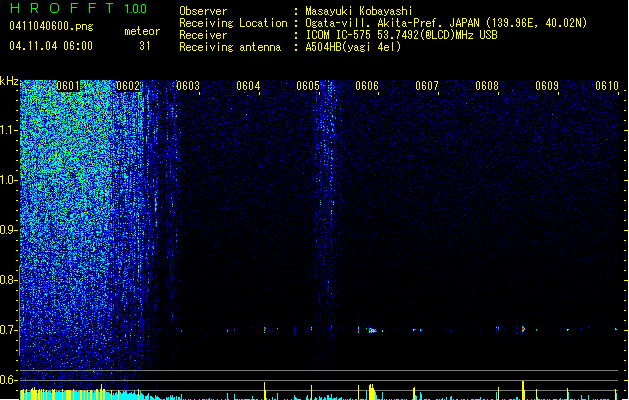Click the 'Observer' field label
The width and height of the screenshot is (629, 400).
tap(203, 11)
